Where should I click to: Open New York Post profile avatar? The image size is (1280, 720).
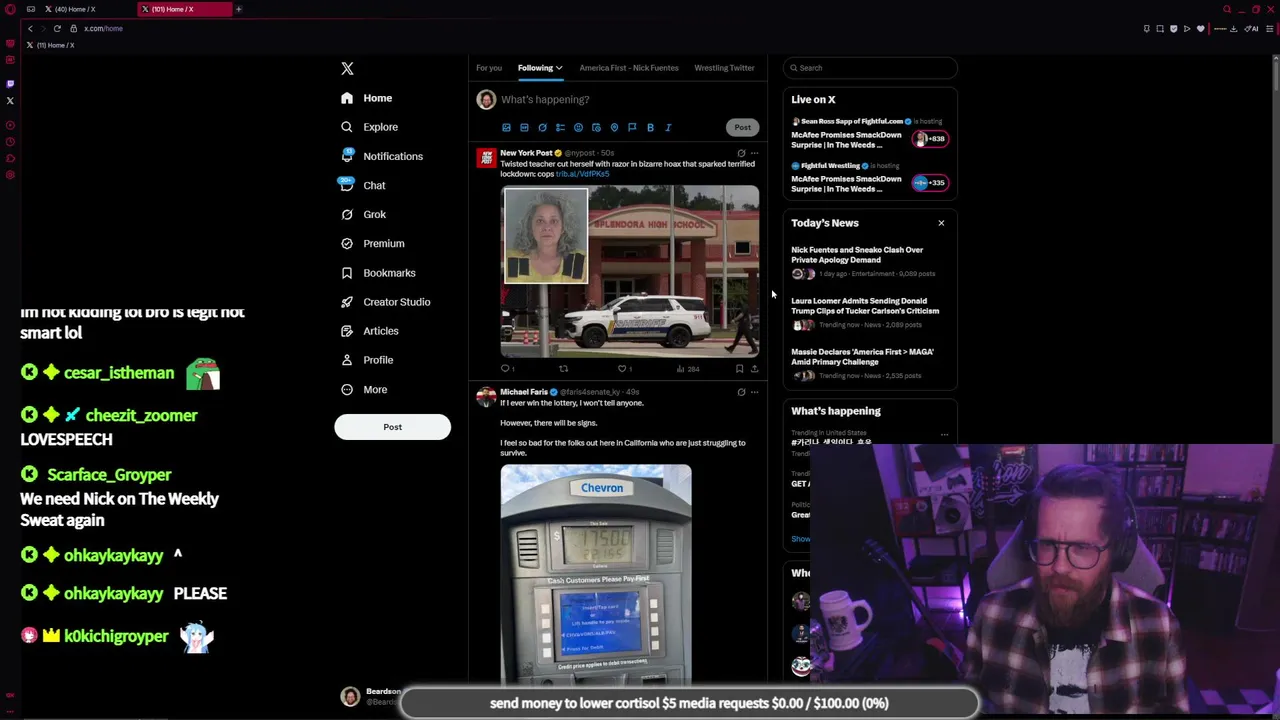pos(486,158)
